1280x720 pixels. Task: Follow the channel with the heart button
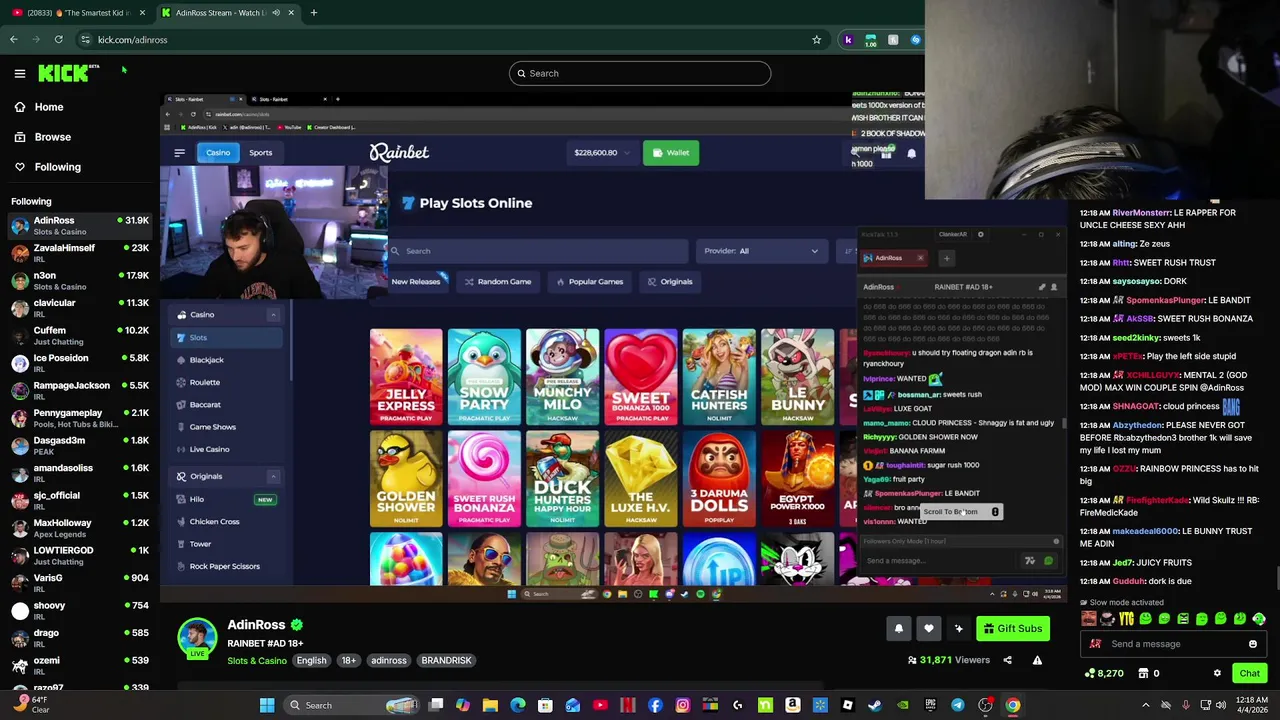click(929, 628)
